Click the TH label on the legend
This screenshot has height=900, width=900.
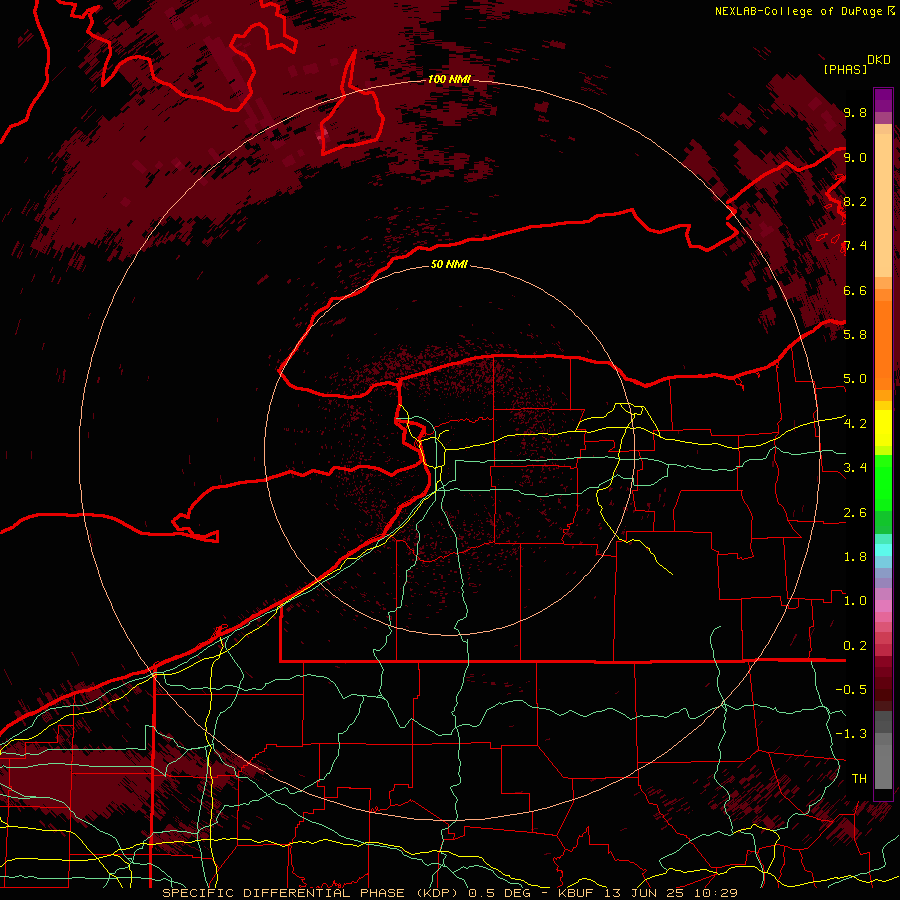click(x=859, y=779)
